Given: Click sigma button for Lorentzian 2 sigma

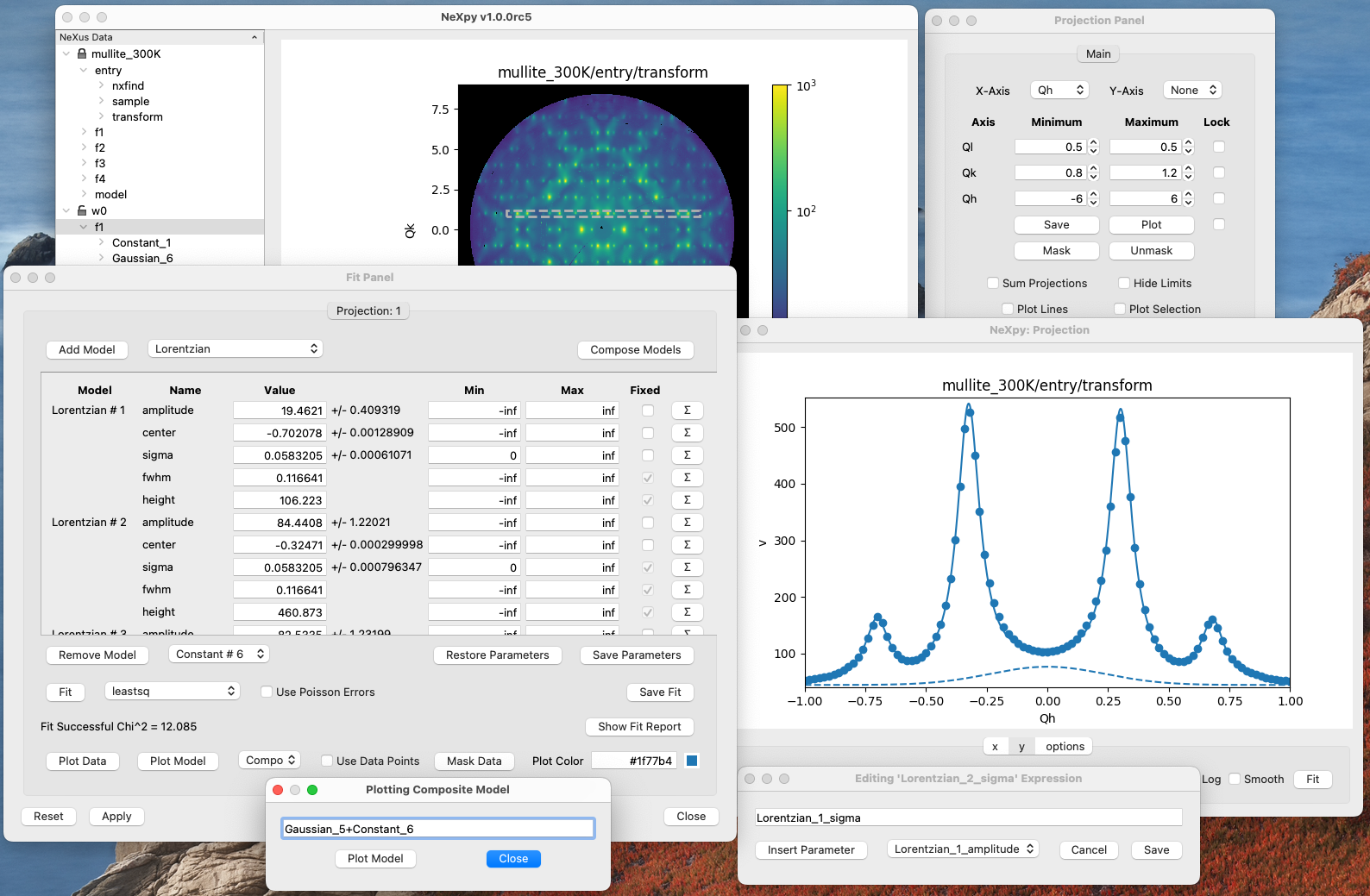Looking at the screenshot, I should [687, 567].
